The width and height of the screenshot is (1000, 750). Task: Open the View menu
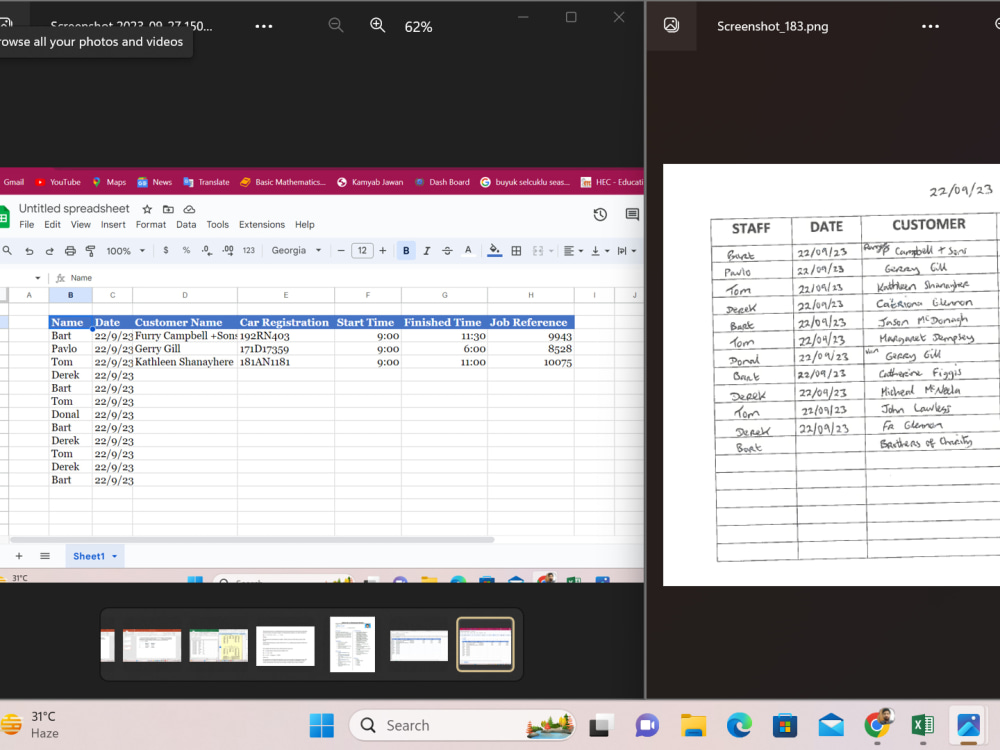(x=80, y=224)
